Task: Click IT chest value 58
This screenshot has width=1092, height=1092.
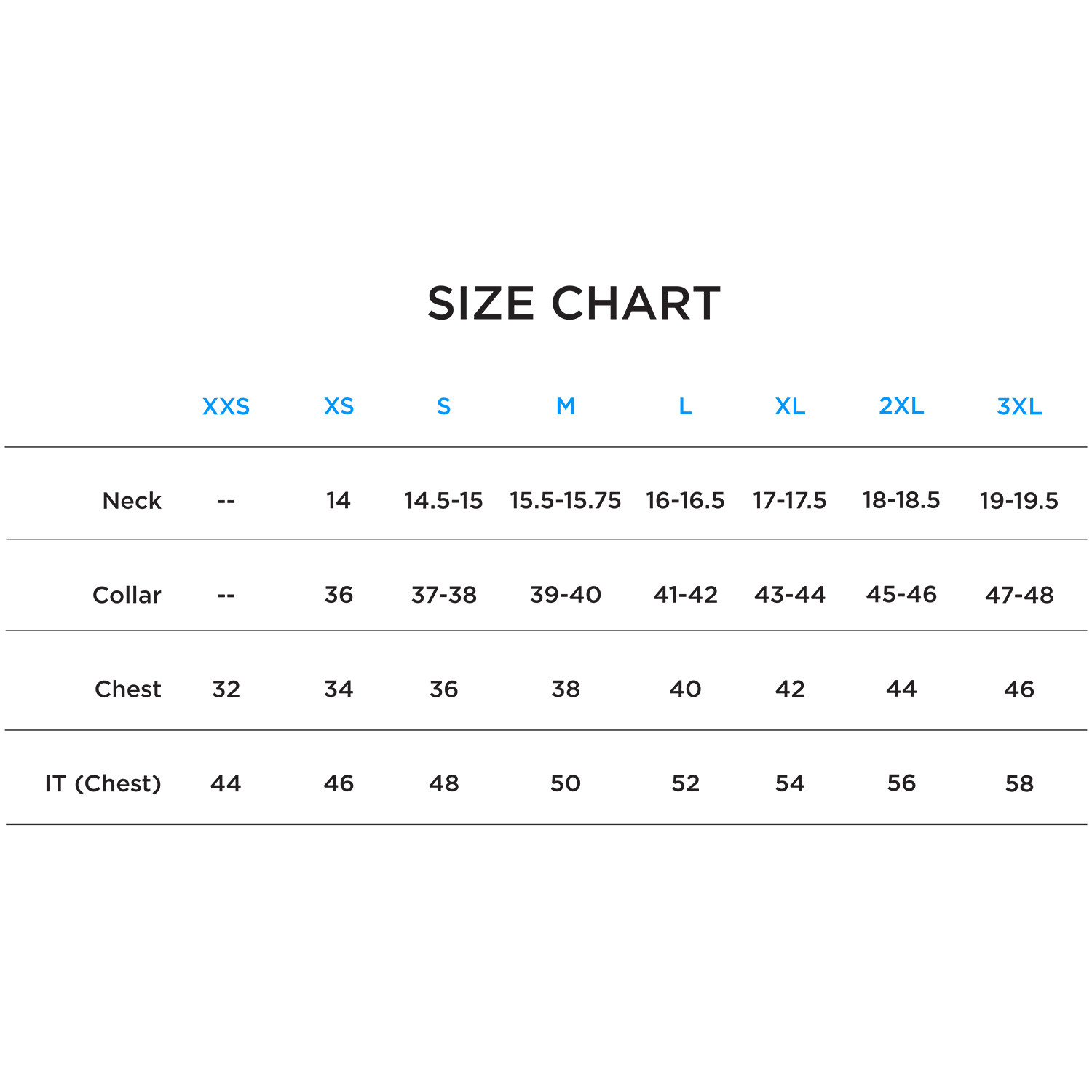Action: pyautogui.click(x=1019, y=783)
